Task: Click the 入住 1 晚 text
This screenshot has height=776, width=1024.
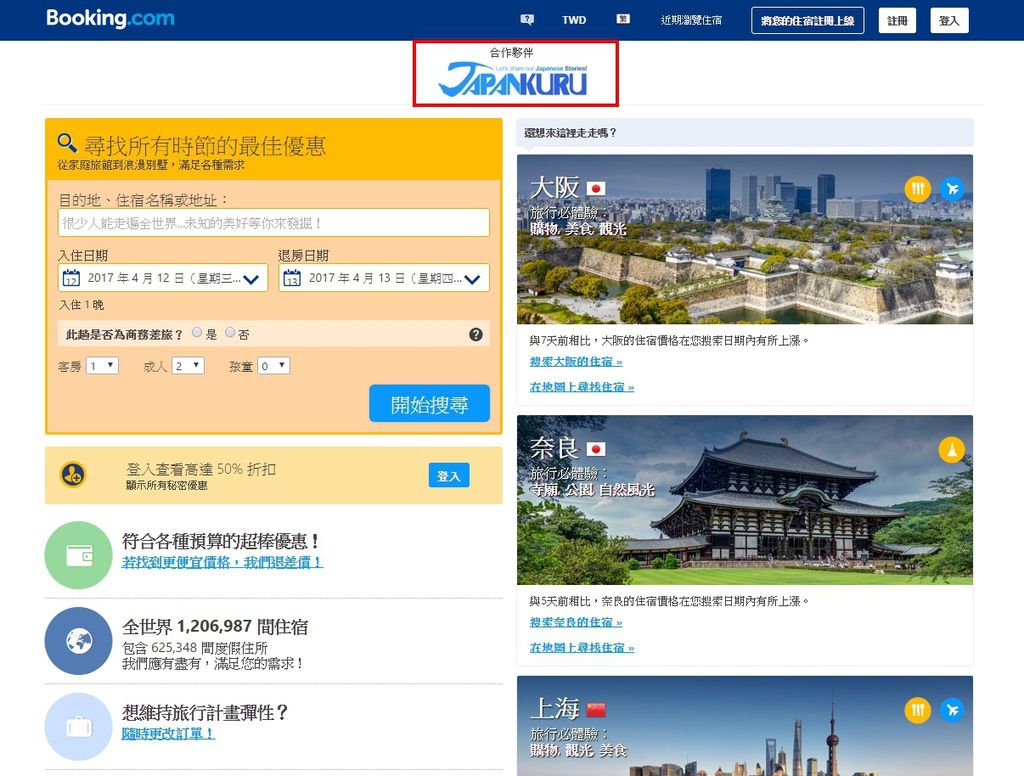Action: pos(81,305)
